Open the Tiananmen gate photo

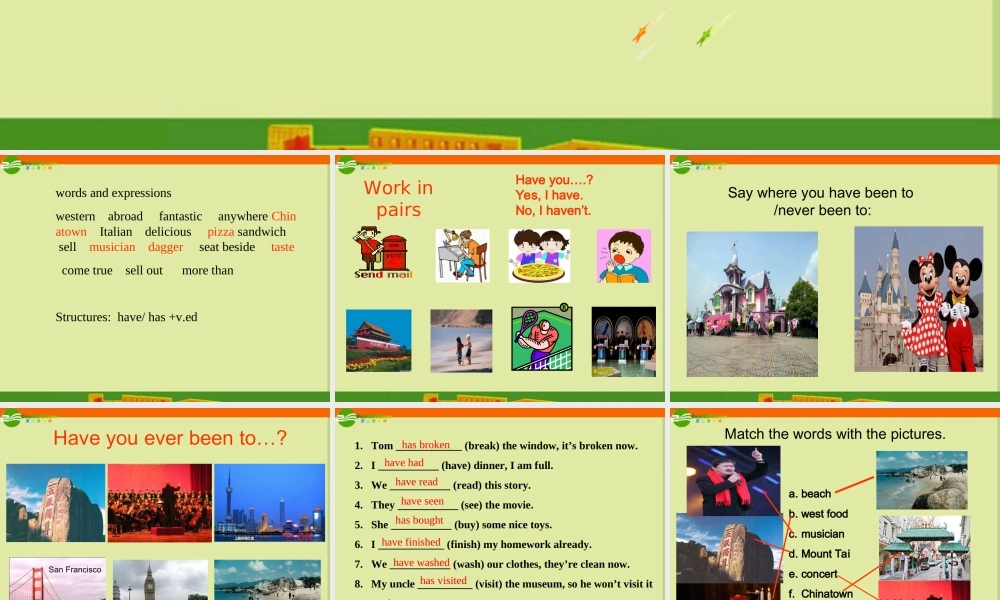pyautogui.click(x=379, y=340)
